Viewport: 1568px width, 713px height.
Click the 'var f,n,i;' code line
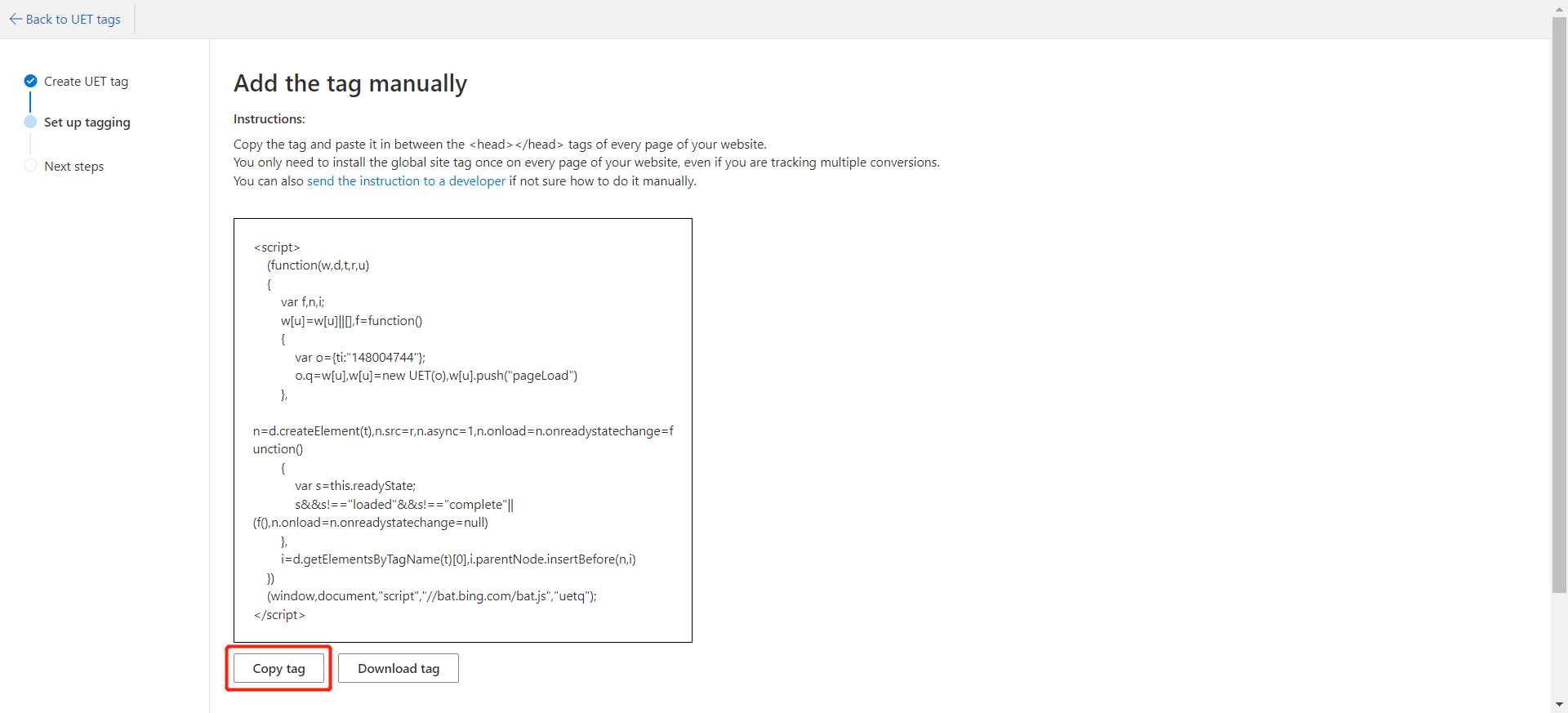click(302, 301)
